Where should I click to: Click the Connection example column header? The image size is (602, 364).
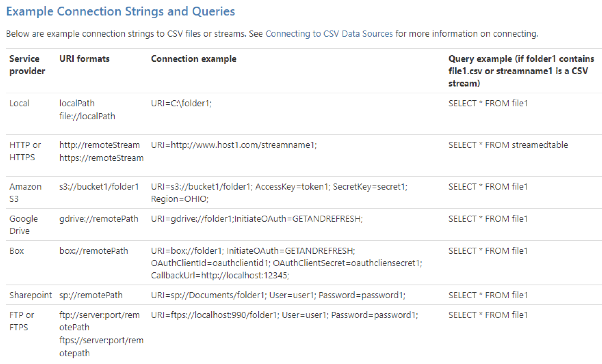point(194,59)
